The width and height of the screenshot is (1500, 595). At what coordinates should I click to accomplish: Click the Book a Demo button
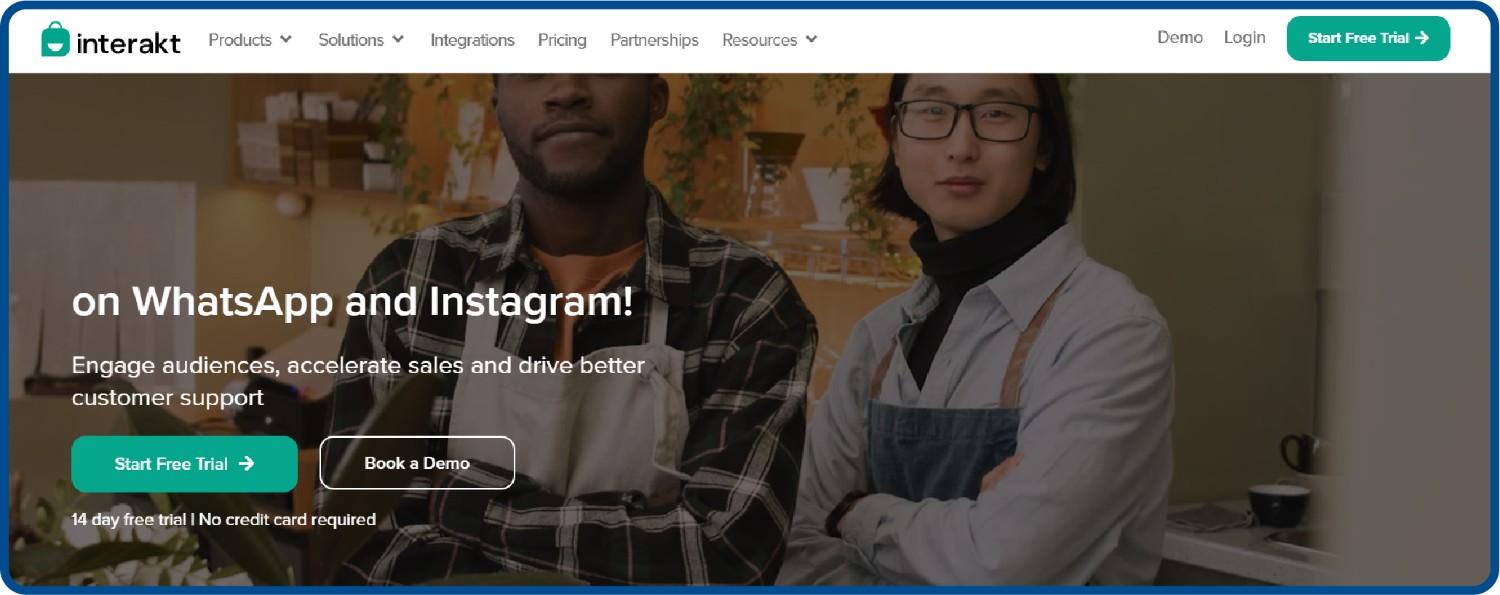coord(417,463)
